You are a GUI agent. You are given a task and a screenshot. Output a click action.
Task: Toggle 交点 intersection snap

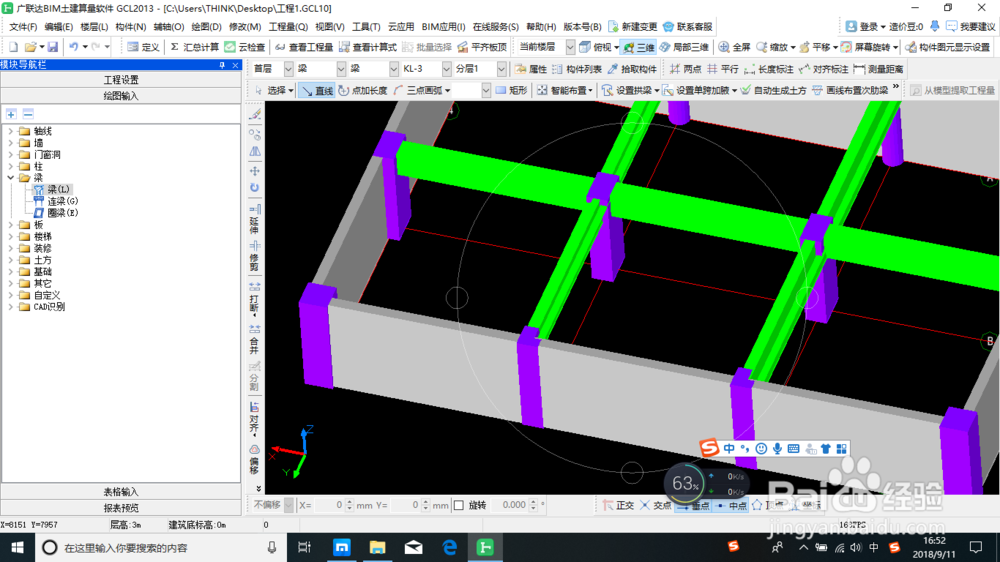pyautogui.click(x=656, y=505)
